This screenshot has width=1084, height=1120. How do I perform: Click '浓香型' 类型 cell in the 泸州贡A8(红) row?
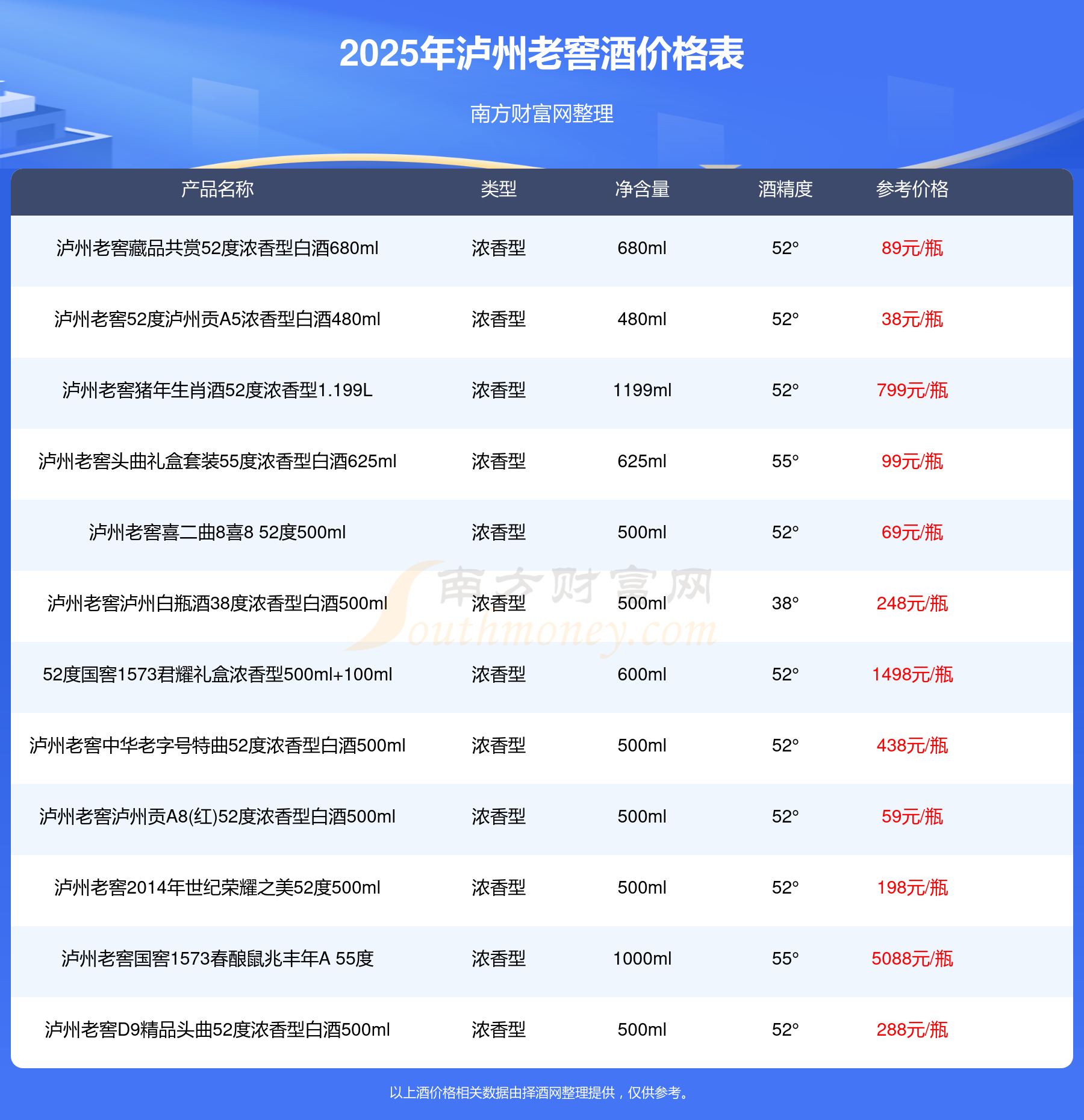point(499,817)
